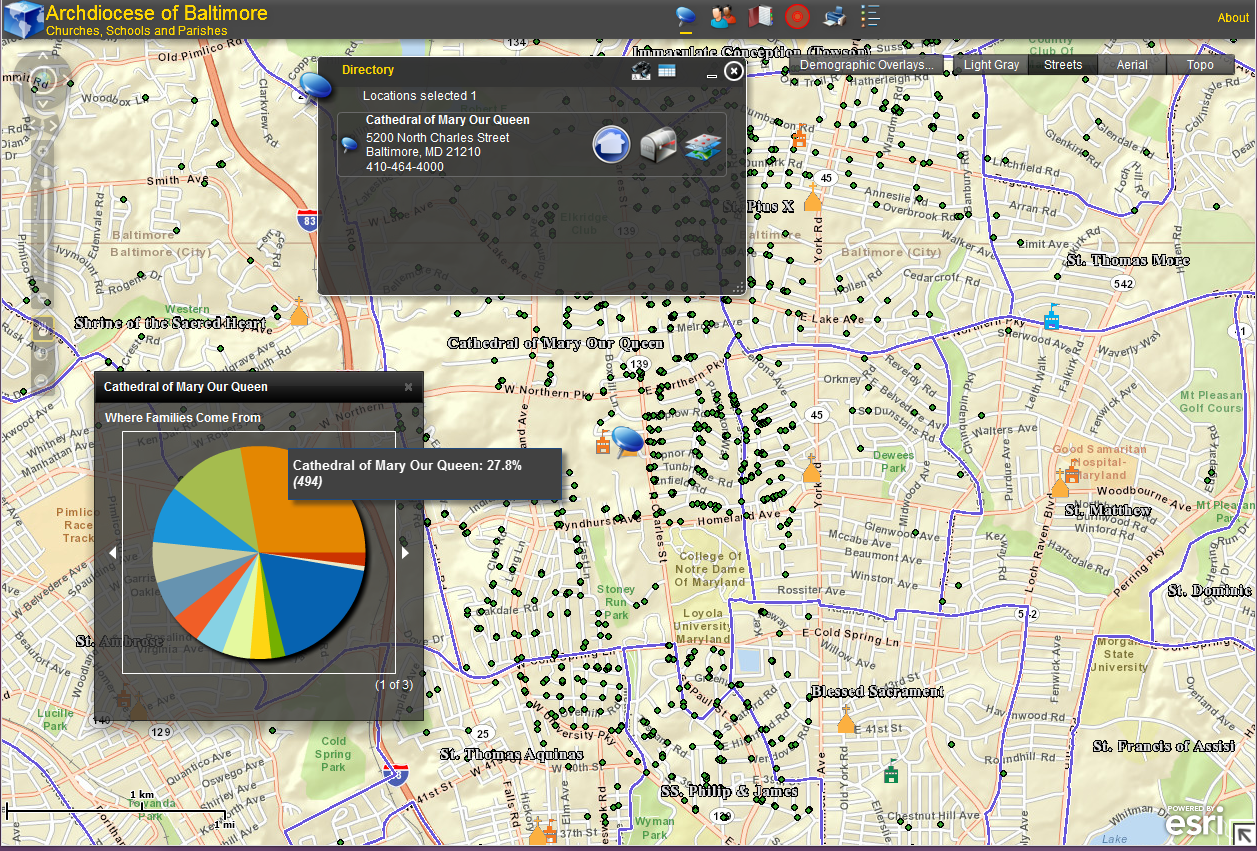Select the church marker below St. Pius X
The image size is (1257, 851).
(813, 197)
